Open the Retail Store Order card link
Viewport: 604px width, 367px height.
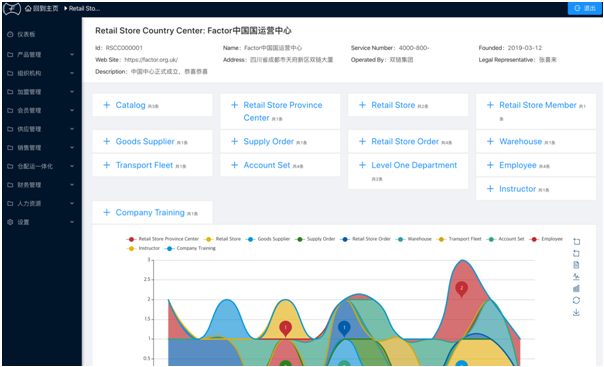coord(405,141)
